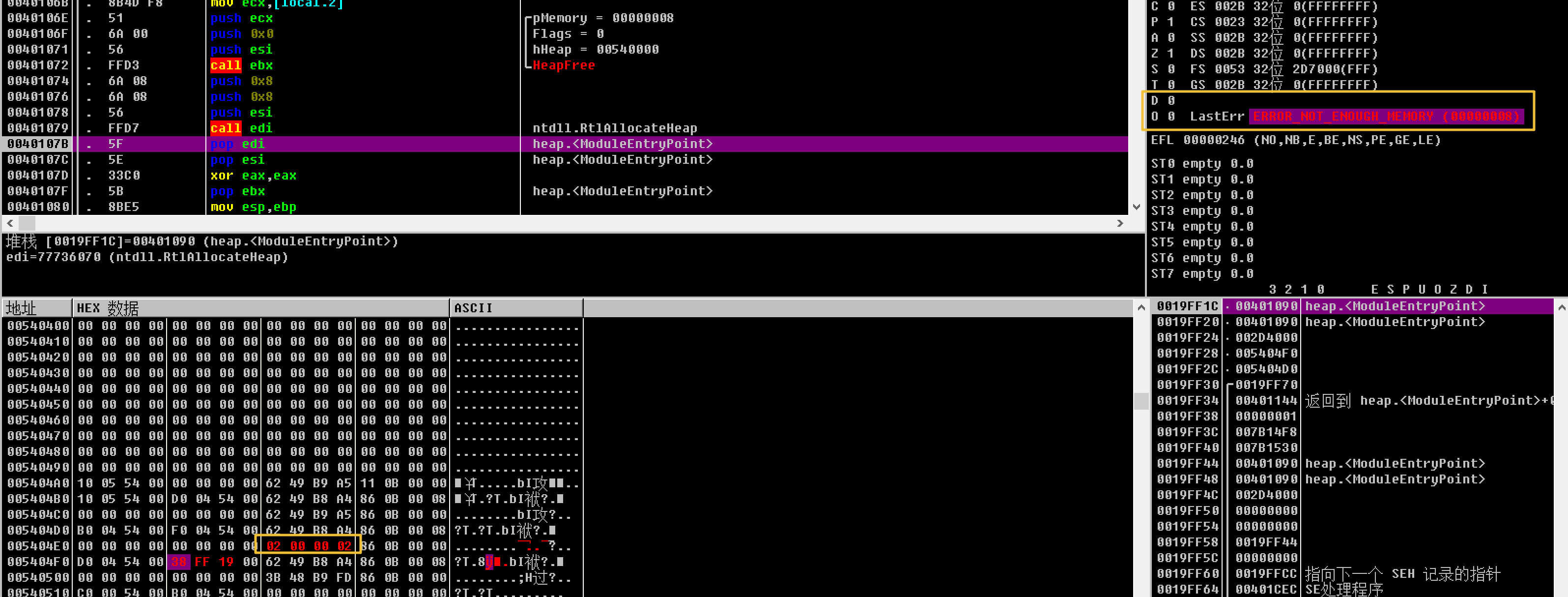The height and width of the screenshot is (597, 1568).
Task: Click the 'ASCII' column header in the dump pane
Action: (517, 308)
